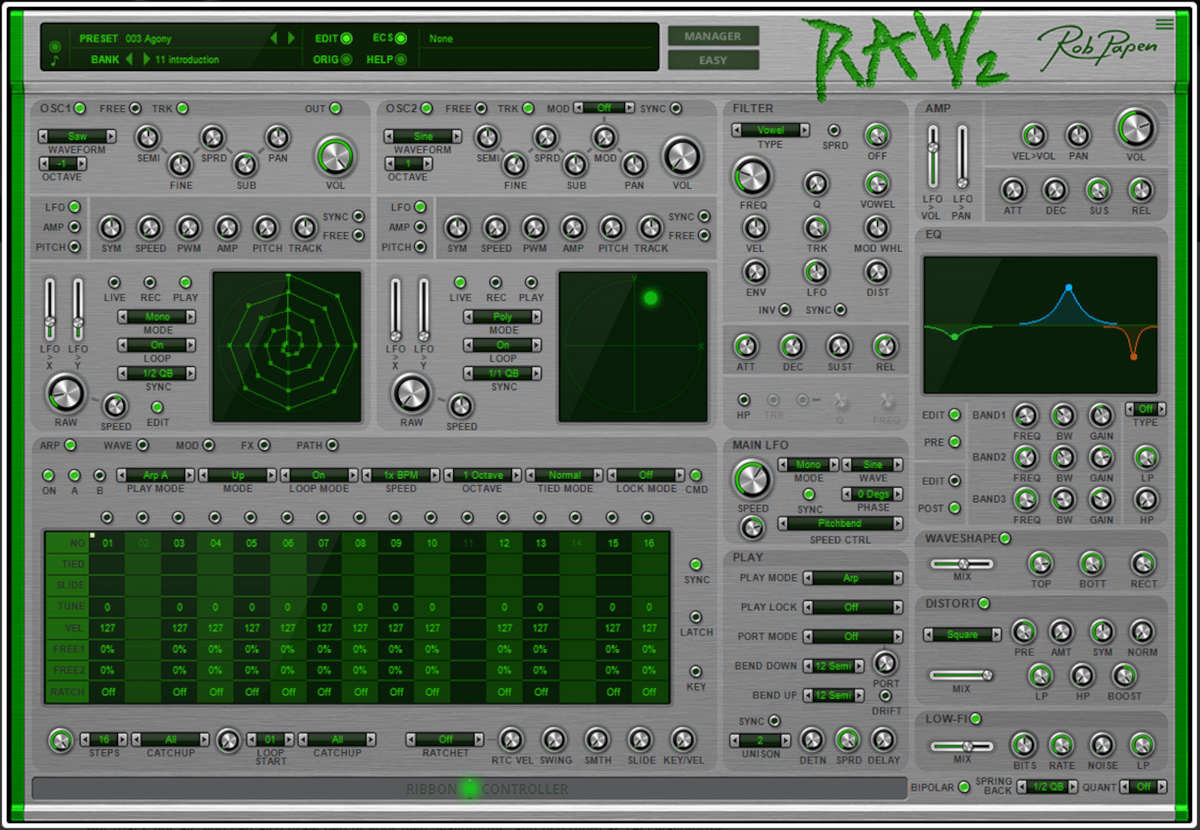Toggle the OSC1 on/off LED
Image resolution: width=1200 pixels, height=830 pixels.
pos(80,108)
